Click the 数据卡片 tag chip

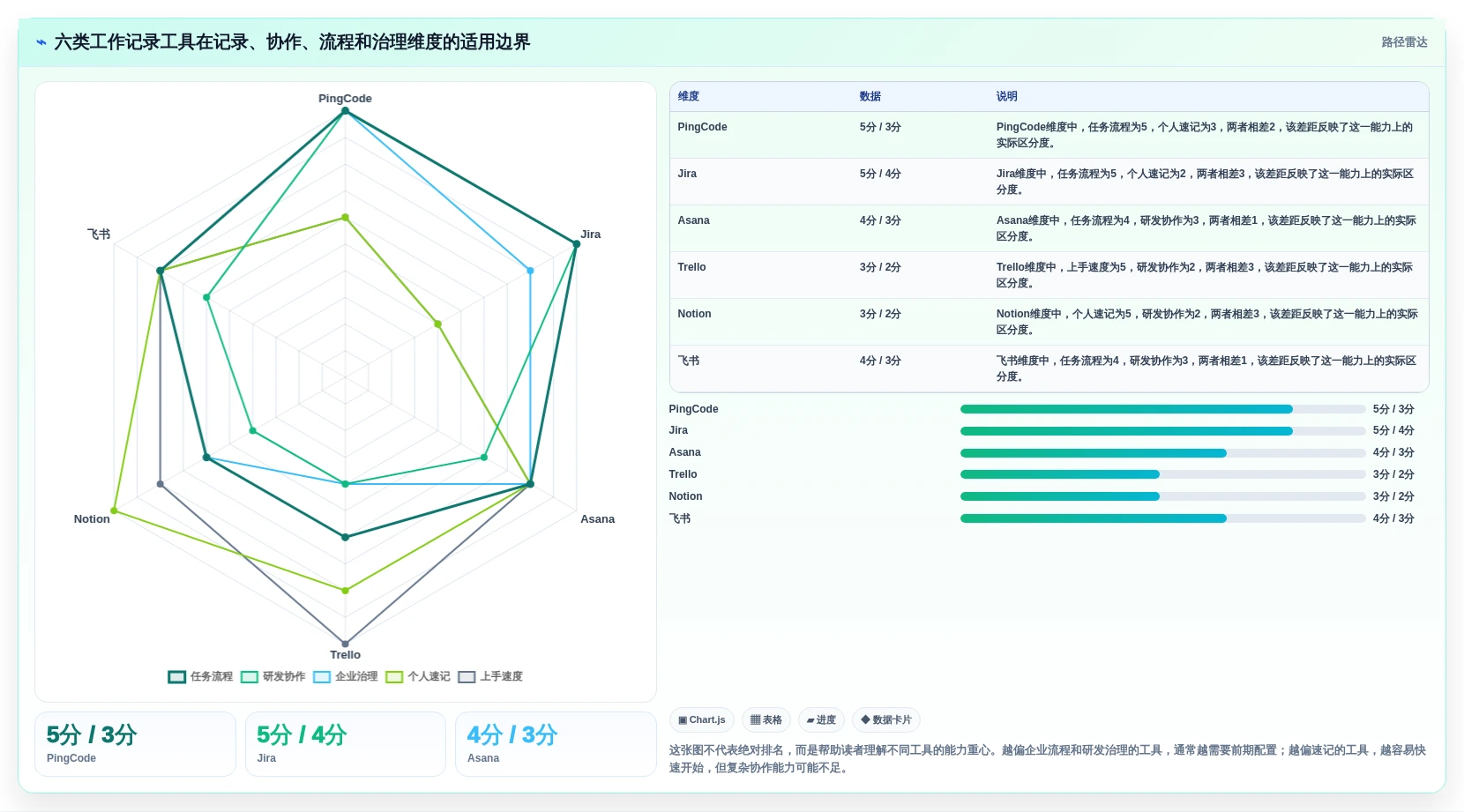point(886,720)
